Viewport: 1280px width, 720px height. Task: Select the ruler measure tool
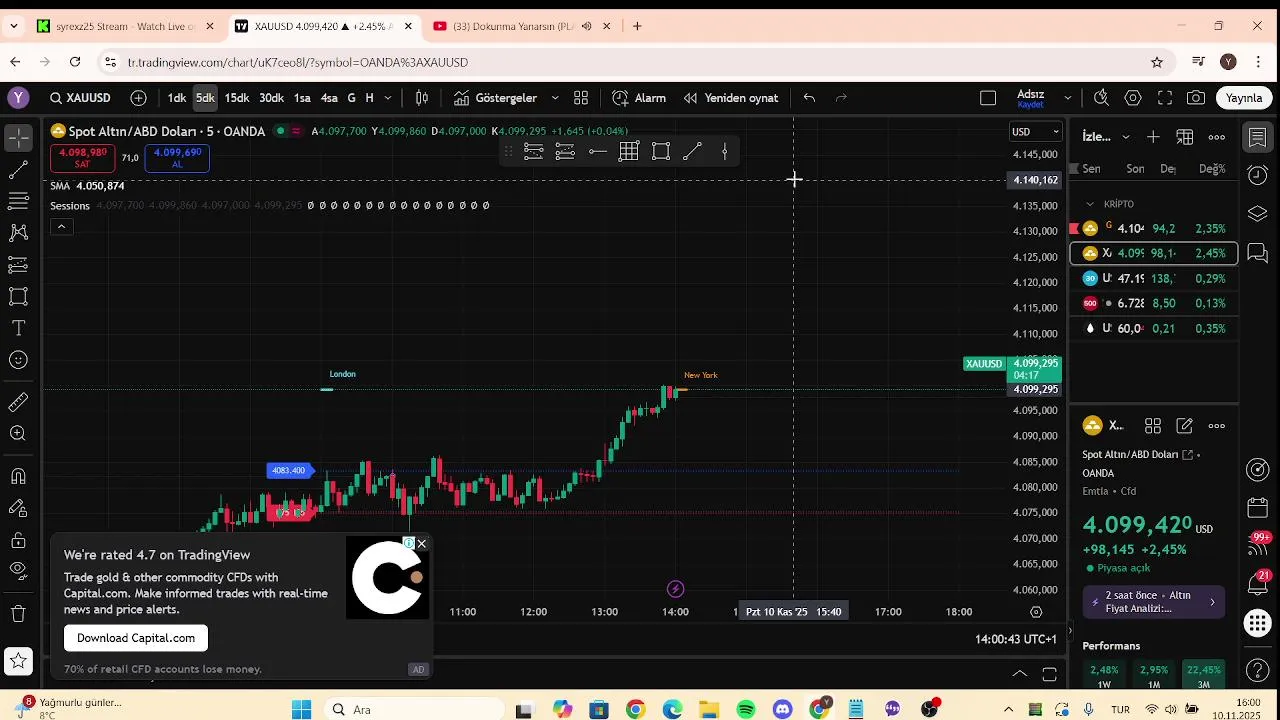[18, 402]
